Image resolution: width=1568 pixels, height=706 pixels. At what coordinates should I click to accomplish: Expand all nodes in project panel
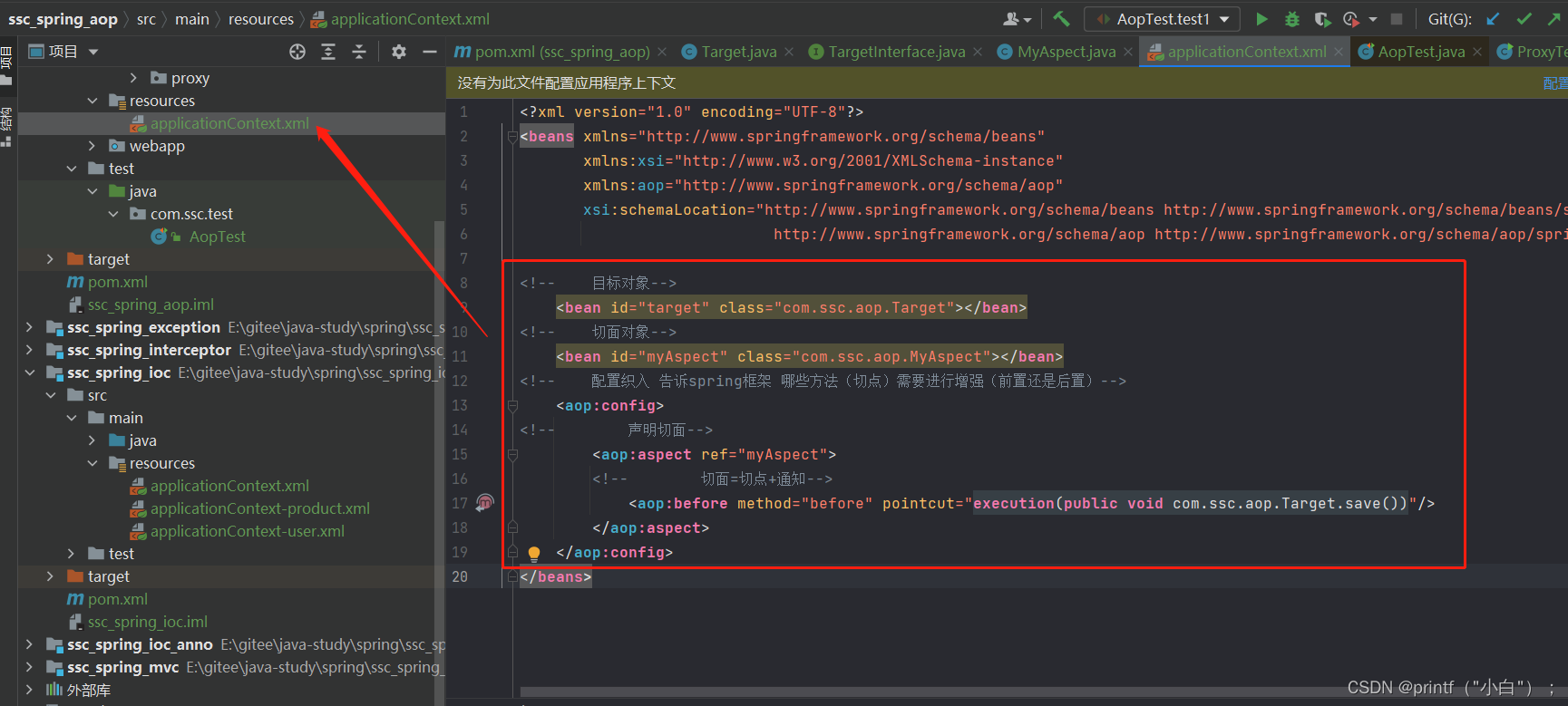click(328, 52)
